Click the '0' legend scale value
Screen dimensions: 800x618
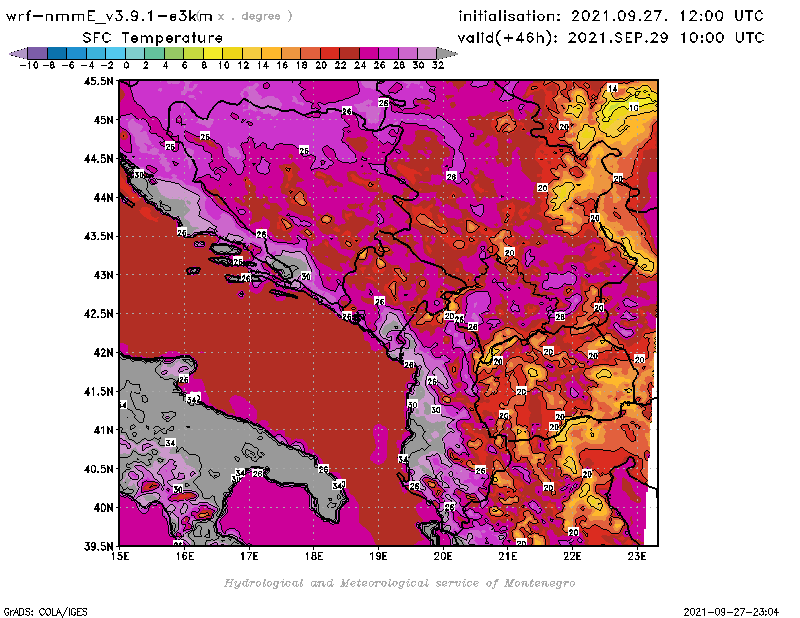127,65
